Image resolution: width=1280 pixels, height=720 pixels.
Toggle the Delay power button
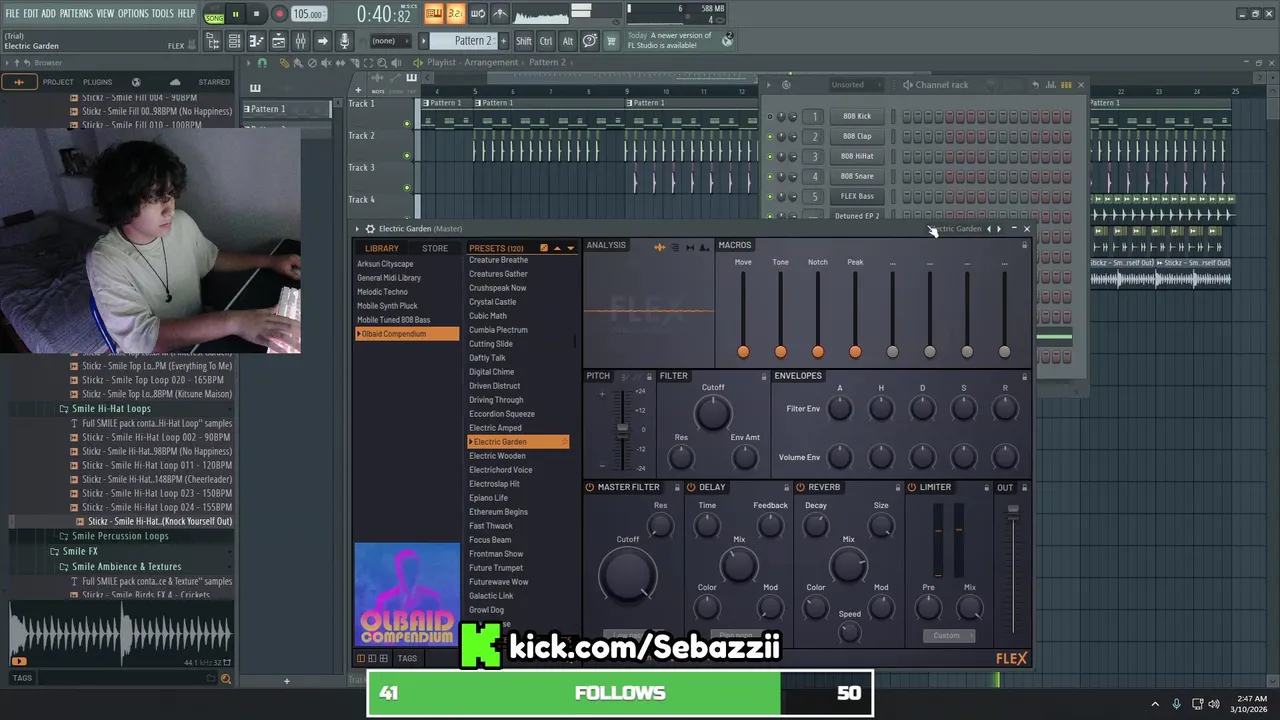691,488
